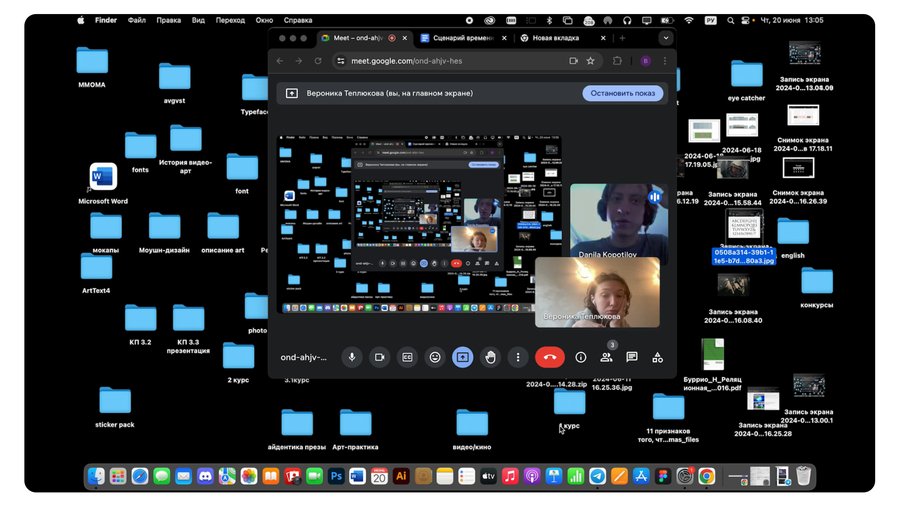Viewport: 900px width, 506px height.
Task: Open the 'Правка' menu
Action: pos(169,20)
